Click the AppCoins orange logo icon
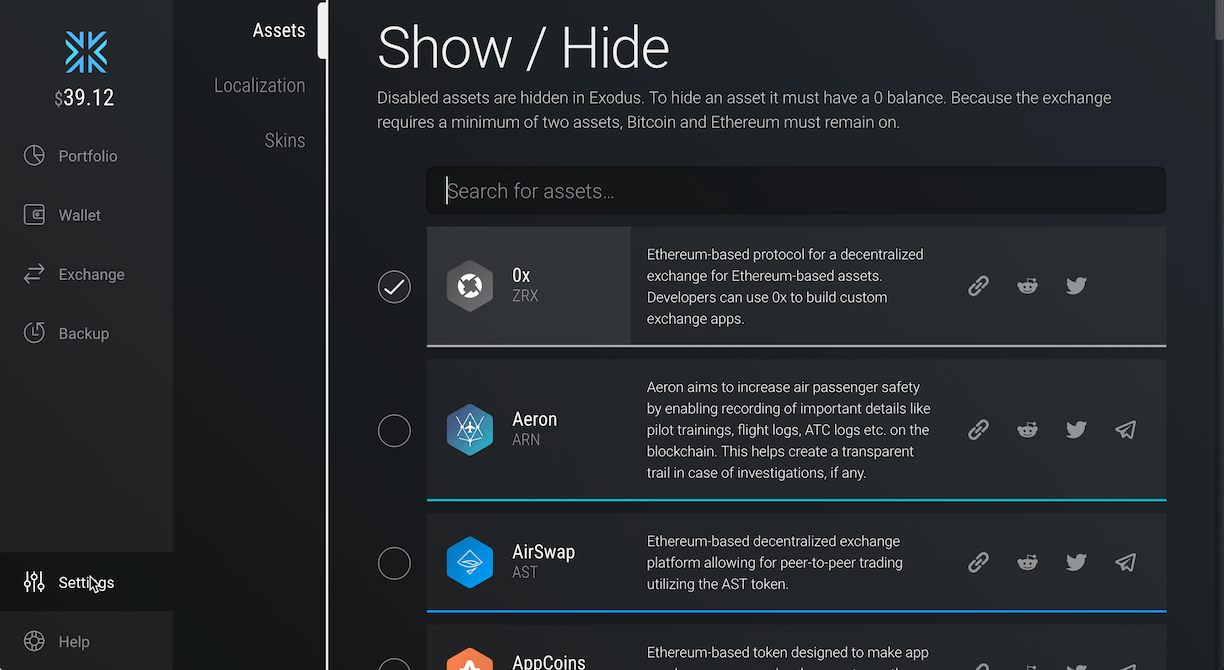Viewport: 1224px width, 670px height. click(x=470, y=659)
